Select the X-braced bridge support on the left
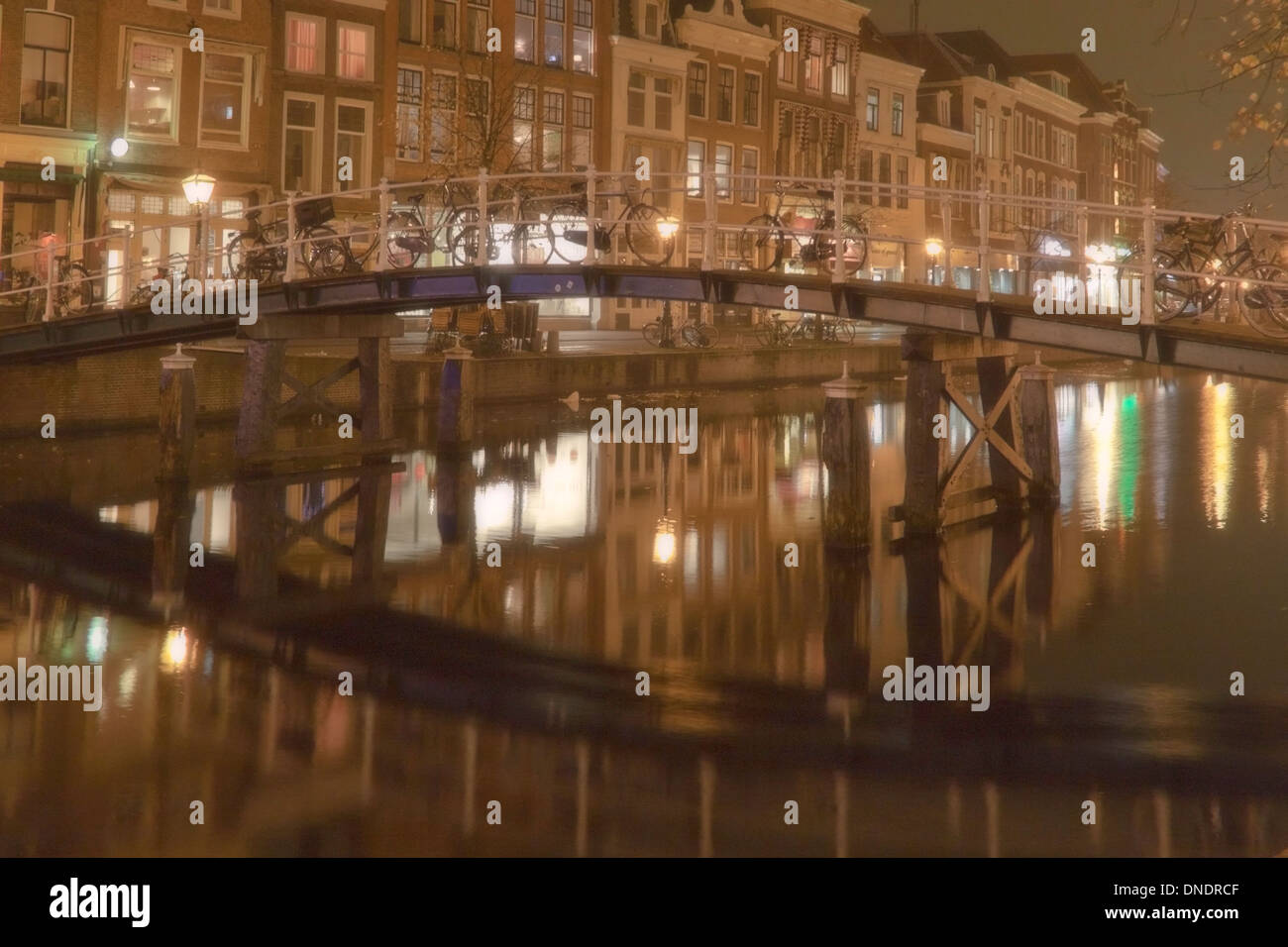Screen dimensions: 1288x947 315,398
